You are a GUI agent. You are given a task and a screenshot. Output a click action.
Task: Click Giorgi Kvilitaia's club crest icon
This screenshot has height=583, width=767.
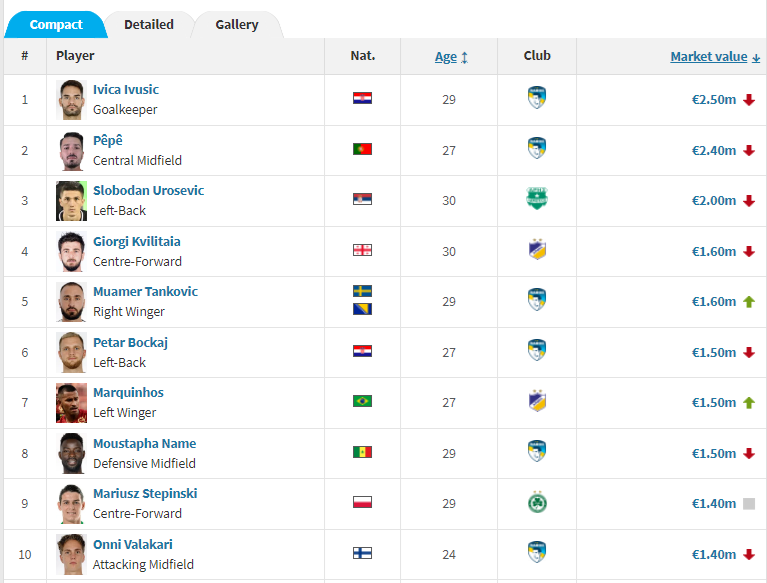tap(537, 250)
